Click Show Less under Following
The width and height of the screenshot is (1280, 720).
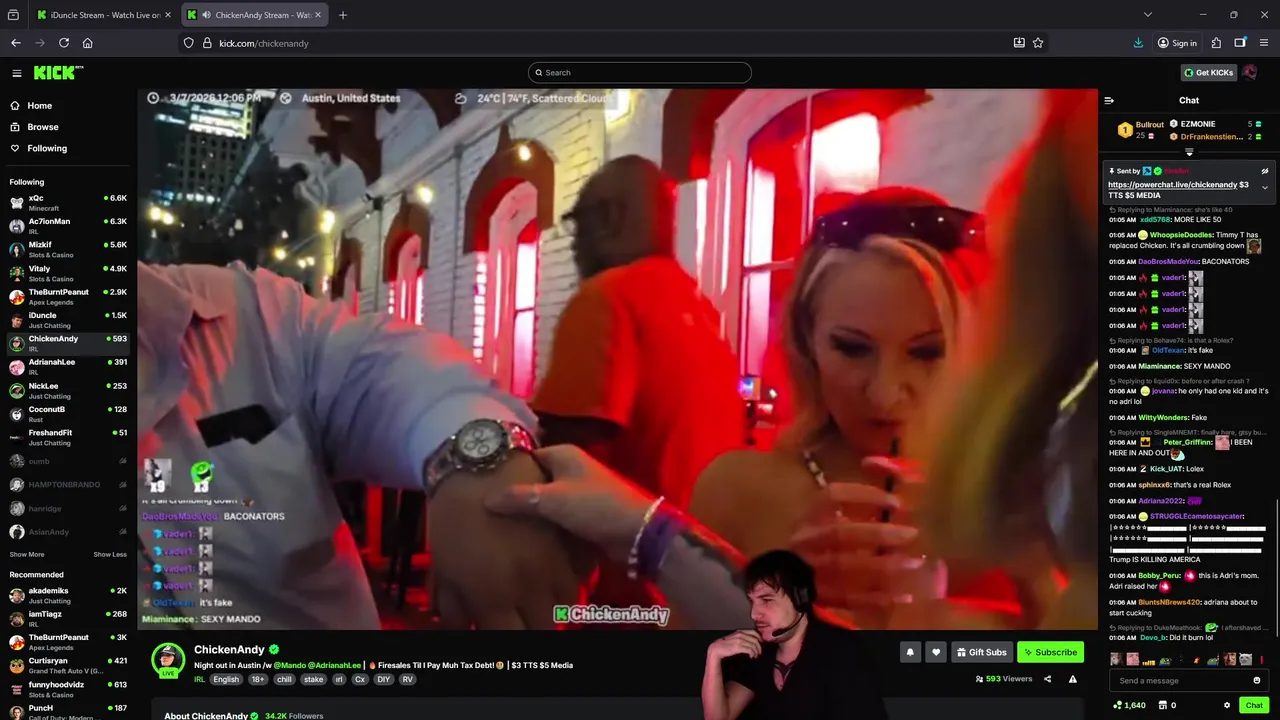110,555
